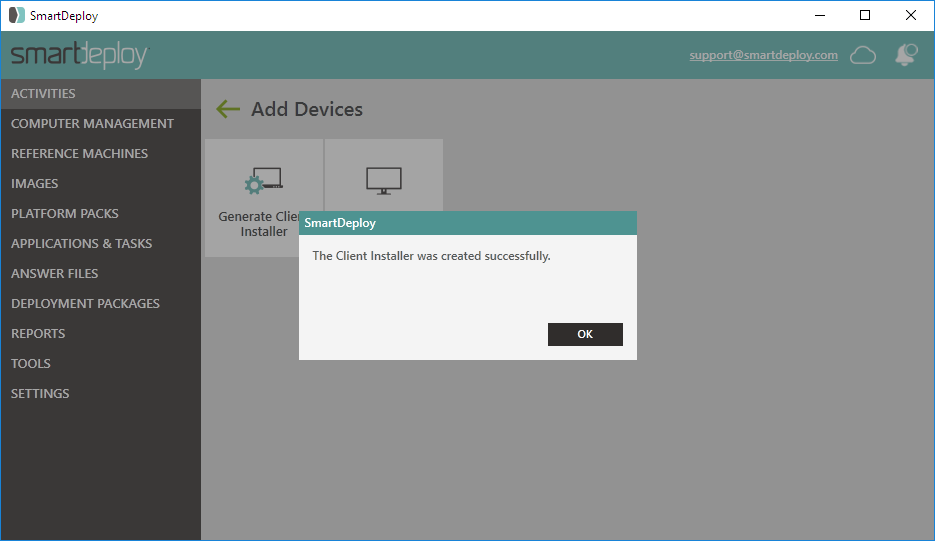Image resolution: width=935 pixels, height=541 pixels.
Task: Go to Applications & Tasks
Action: 101,243
